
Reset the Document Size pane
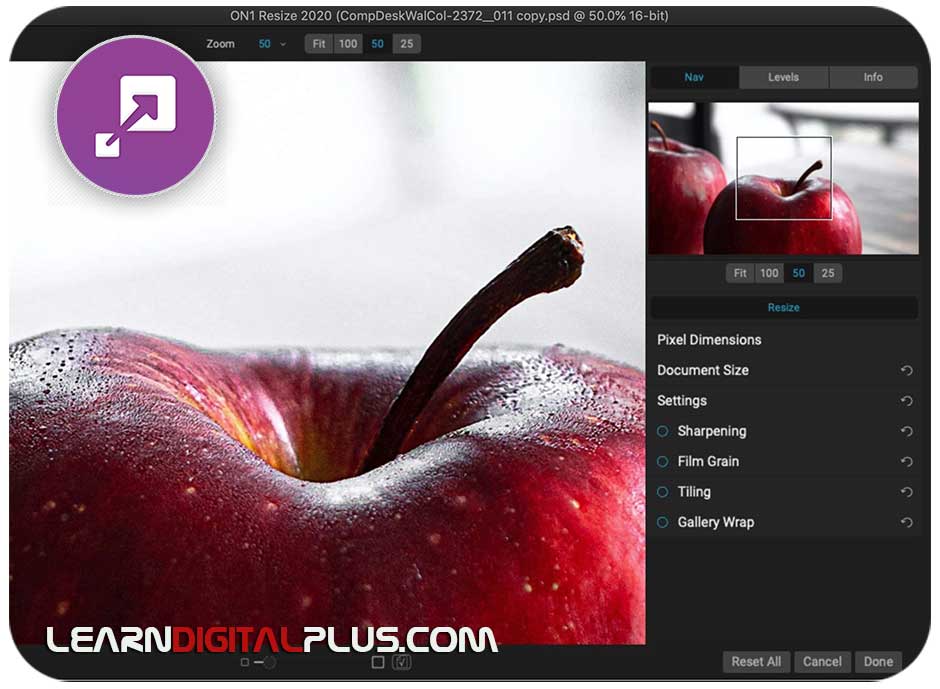(906, 371)
